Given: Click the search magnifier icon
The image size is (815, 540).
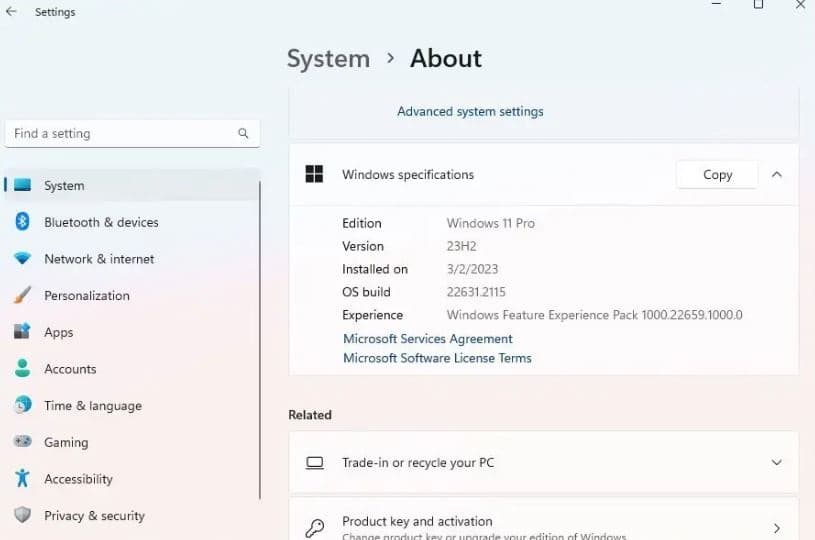Looking at the screenshot, I should click(243, 133).
